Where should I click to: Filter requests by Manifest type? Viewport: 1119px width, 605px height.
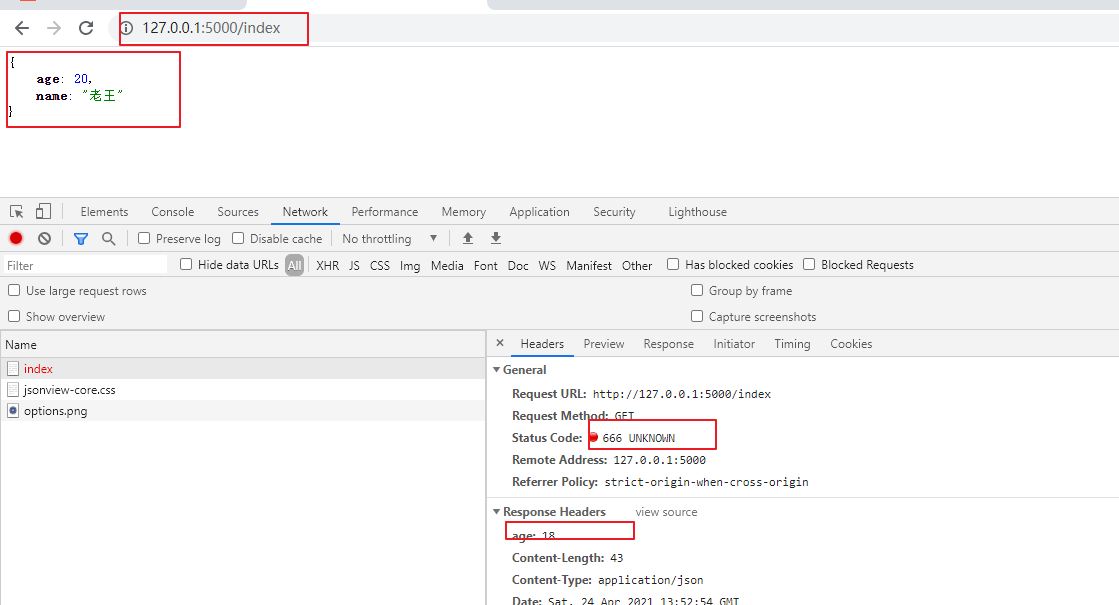tap(589, 265)
